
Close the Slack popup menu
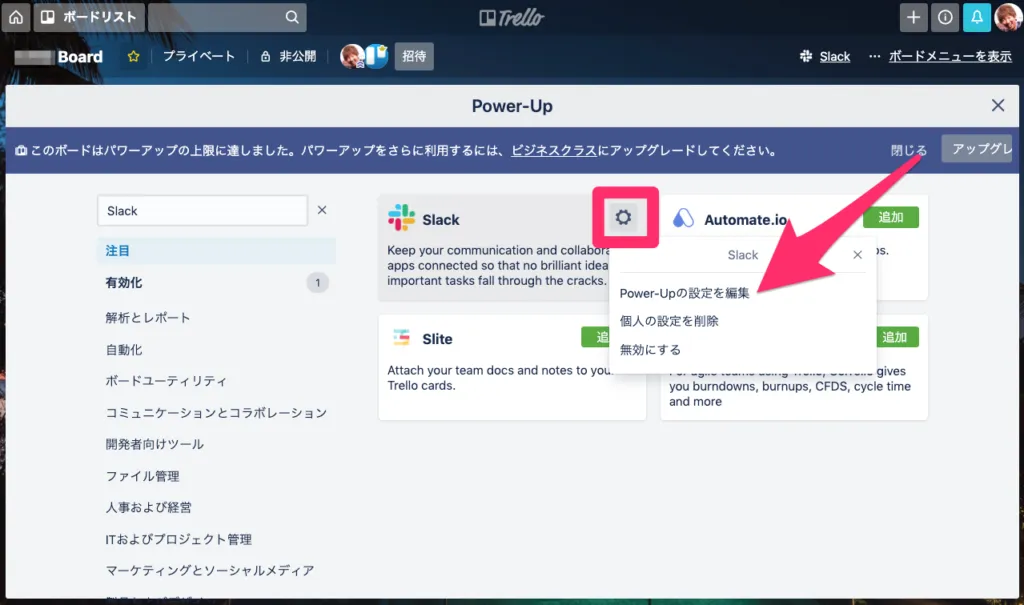coord(857,255)
